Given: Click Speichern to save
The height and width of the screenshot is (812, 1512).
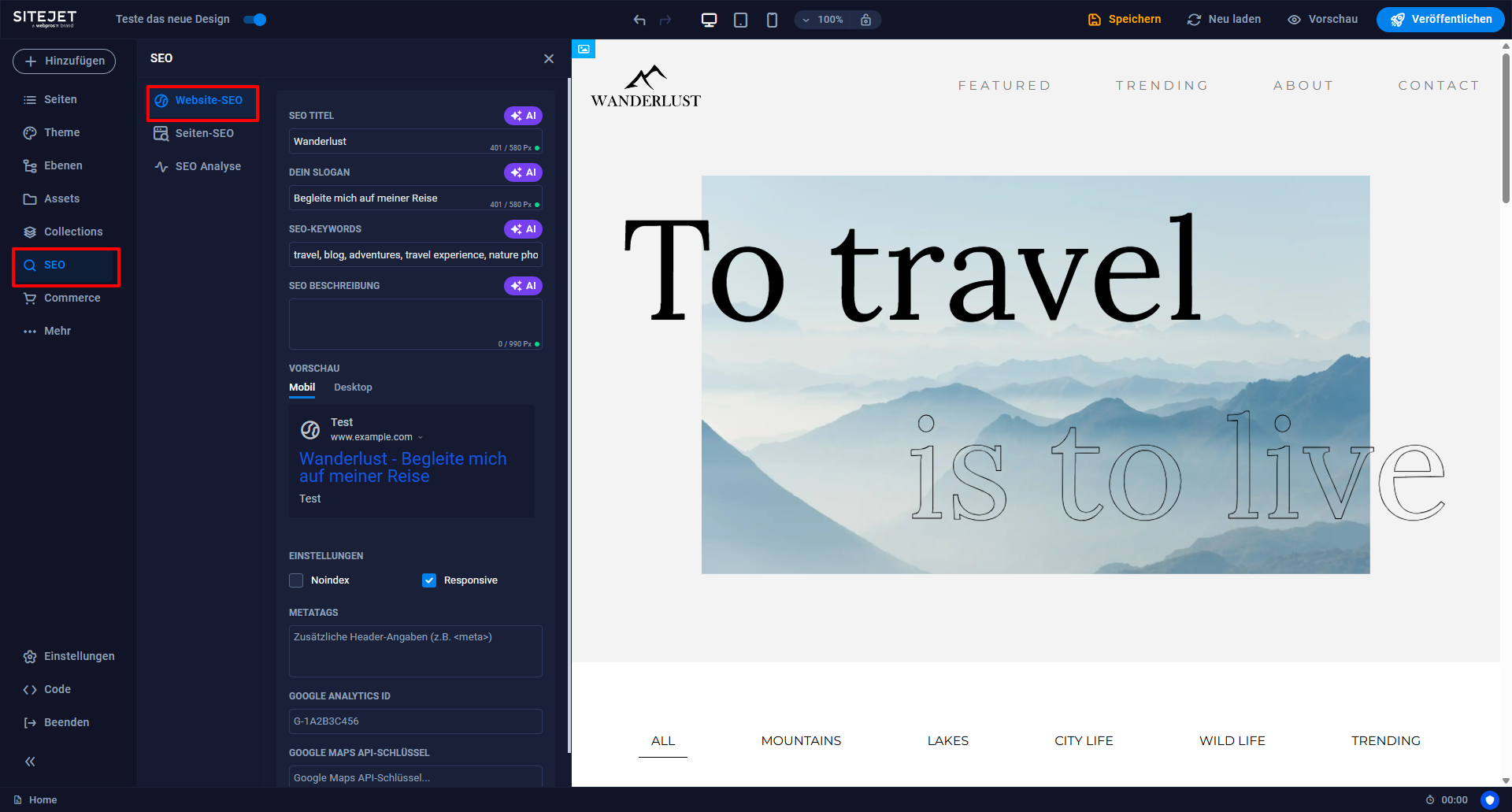Looking at the screenshot, I should click(1125, 20).
